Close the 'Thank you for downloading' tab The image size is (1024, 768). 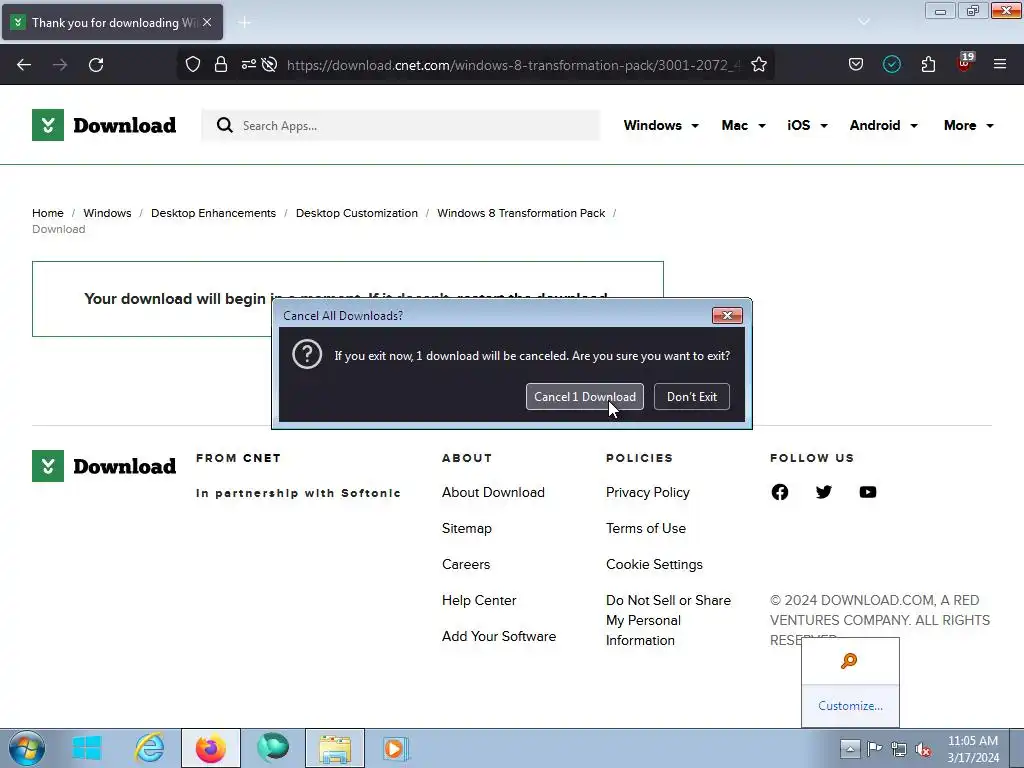[207, 22]
